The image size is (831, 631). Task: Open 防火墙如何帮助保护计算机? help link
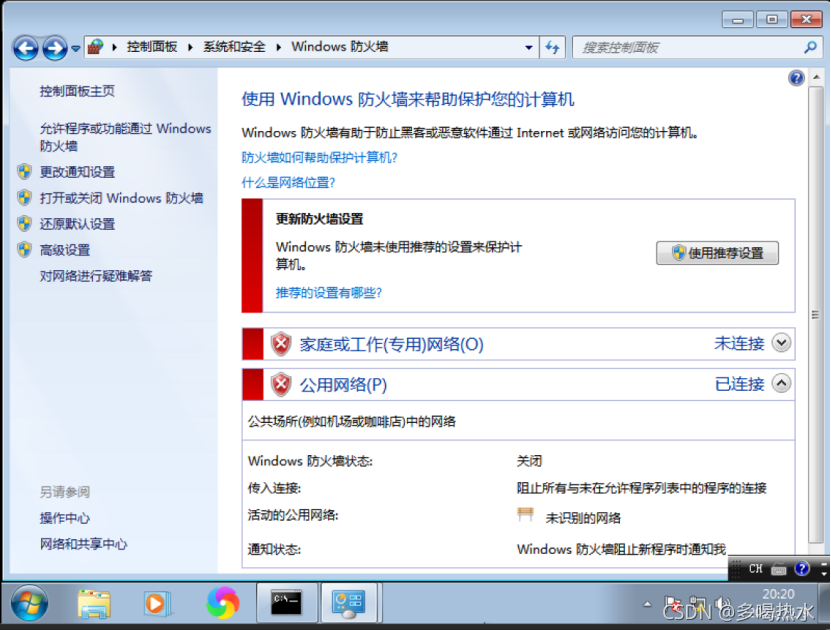(x=320, y=157)
